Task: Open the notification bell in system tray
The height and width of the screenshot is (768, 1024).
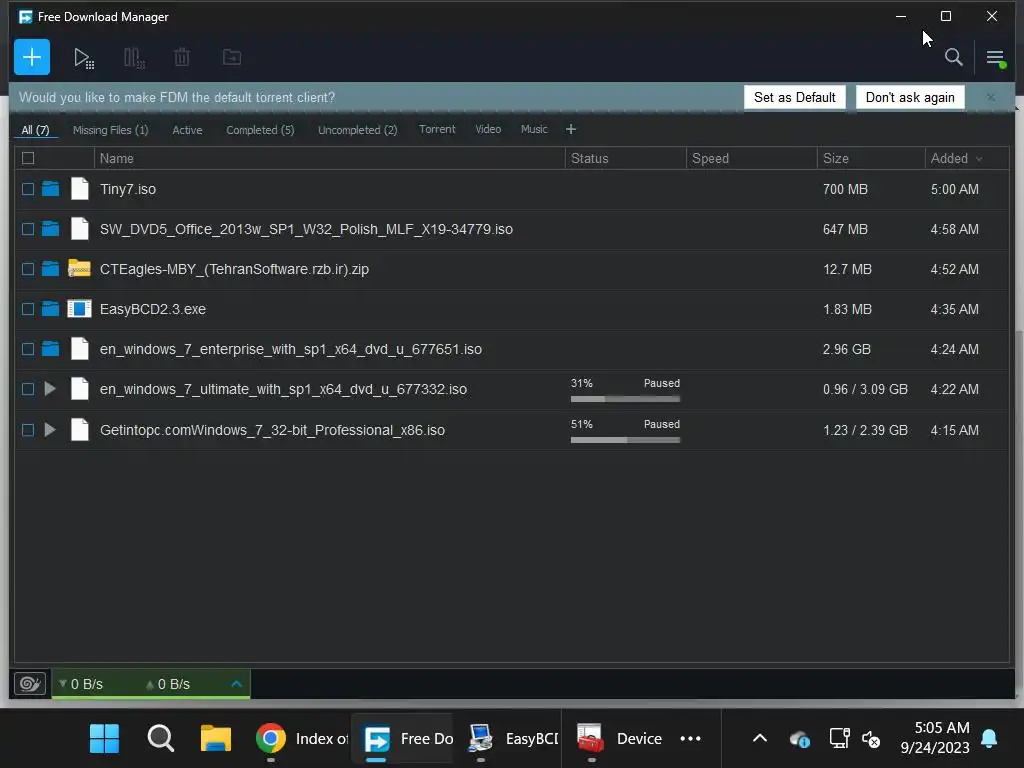Action: 989,739
